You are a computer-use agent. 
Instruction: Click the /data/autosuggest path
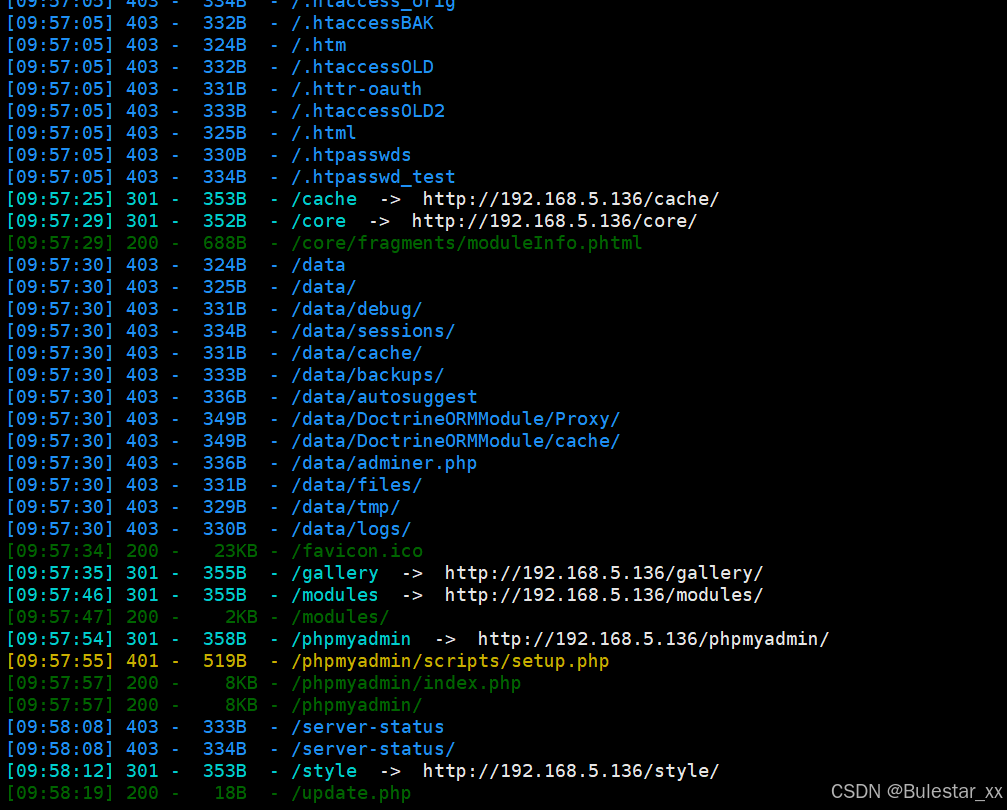[384, 396]
